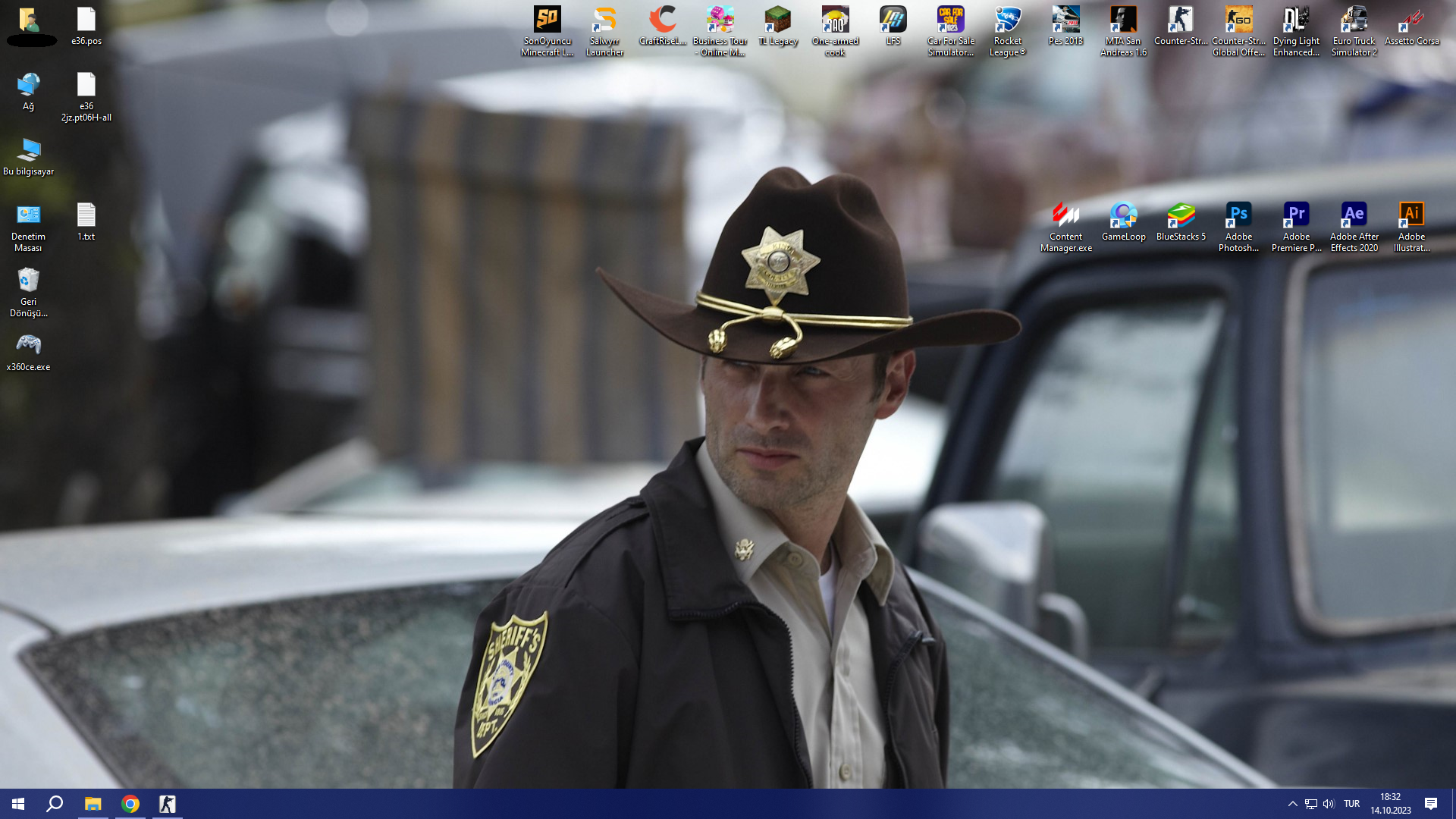Select the BlueStacks 5 shortcut
Image resolution: width=1456 pixels, height=819 pixels.
pyautogui.click(x=1181, y=222)
